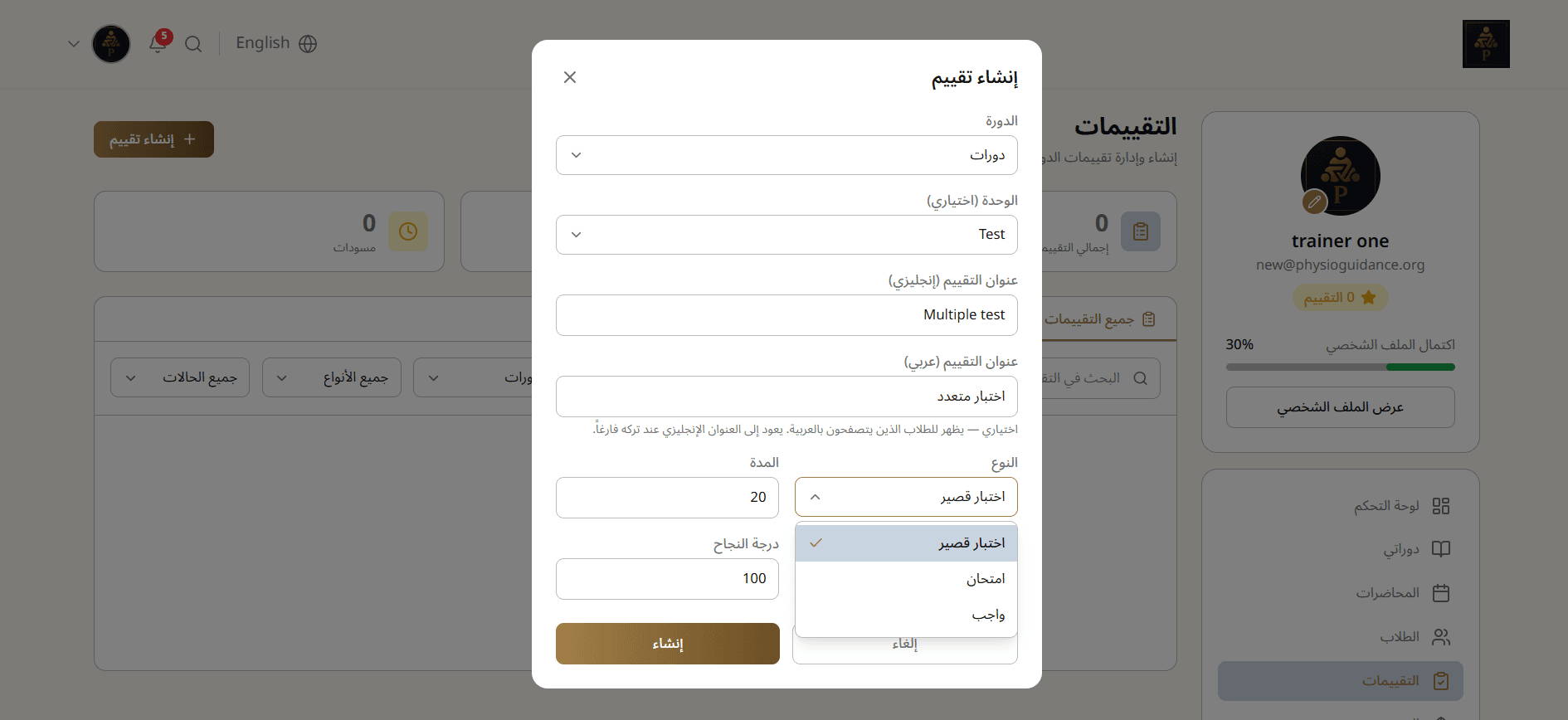Click clipboard icon on إجمالي التقييمات card
The height and width of the screenshot is (720, 1568).
1141,231
